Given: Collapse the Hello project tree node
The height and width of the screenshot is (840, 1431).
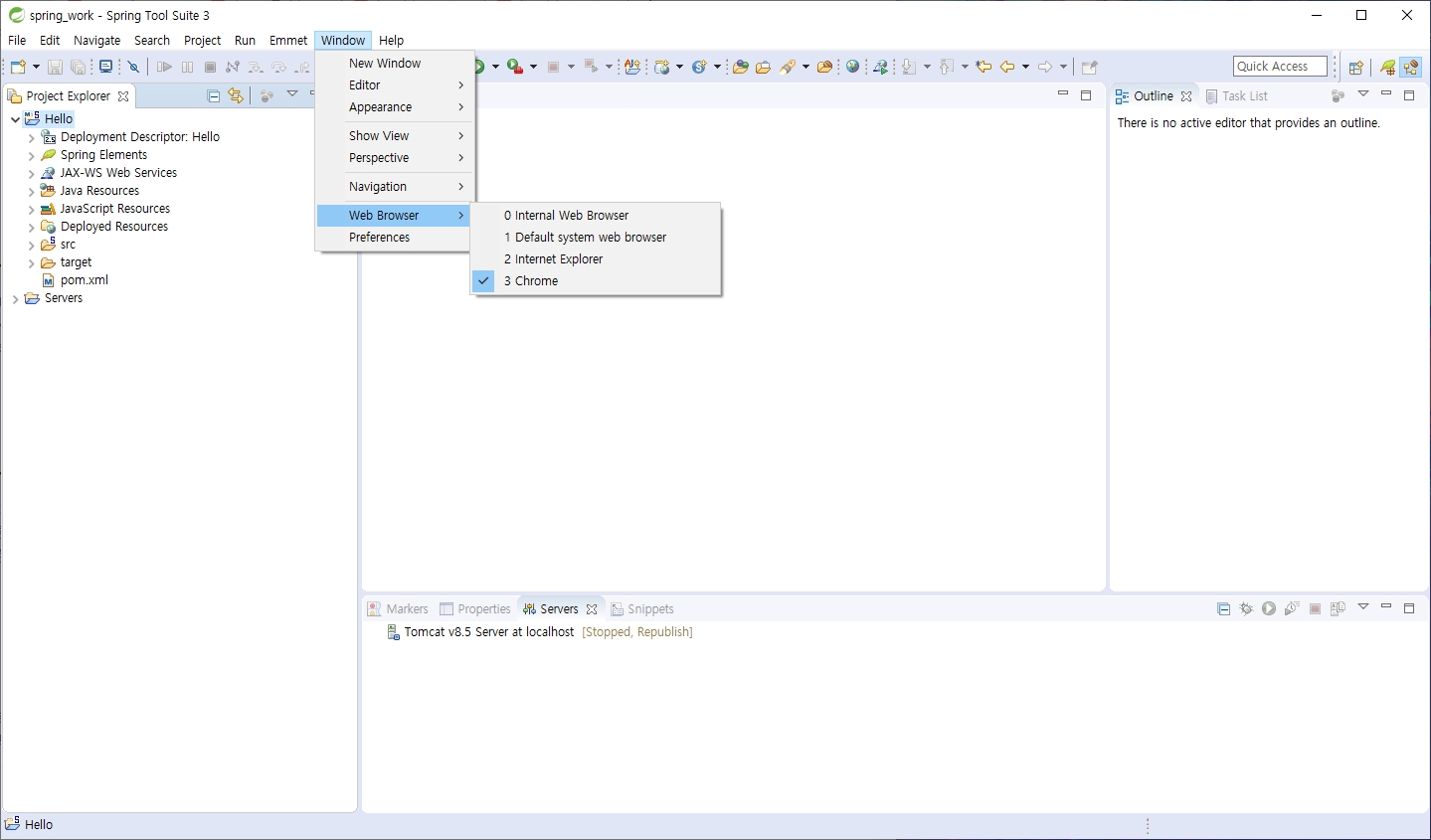Looking at the screenshot, I should (x=15, y=119).
